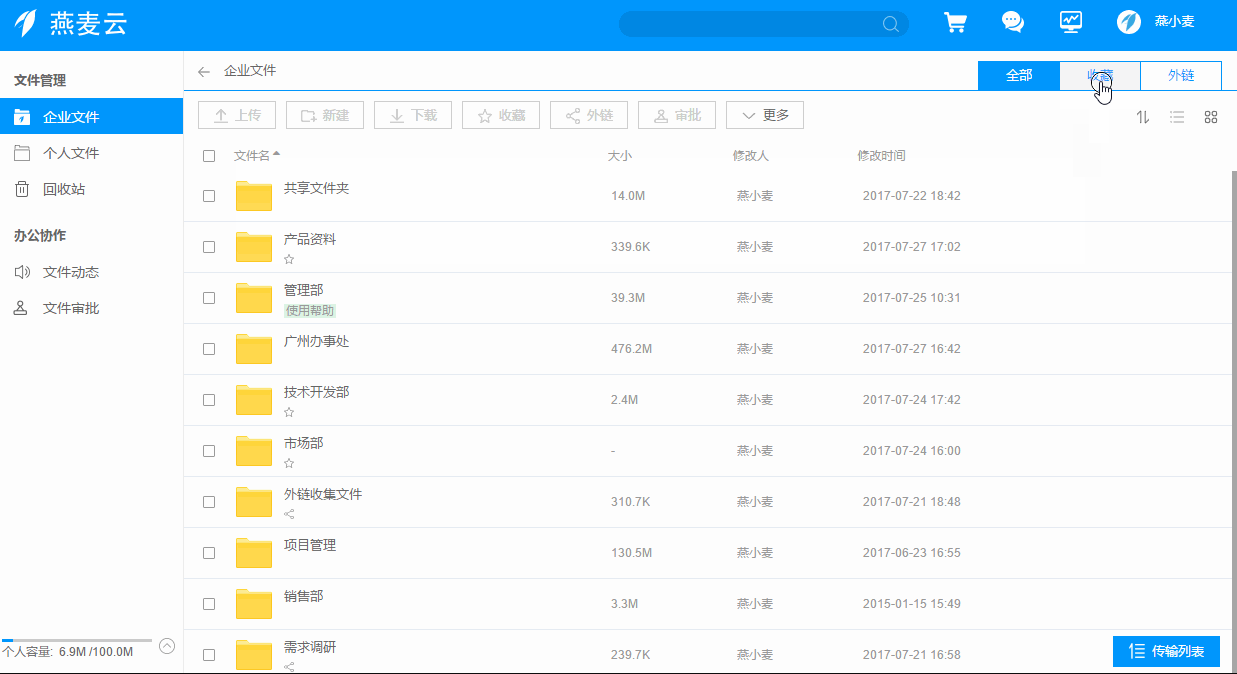
Task: Switch to grid view layout
Action: pos(1210,117)
